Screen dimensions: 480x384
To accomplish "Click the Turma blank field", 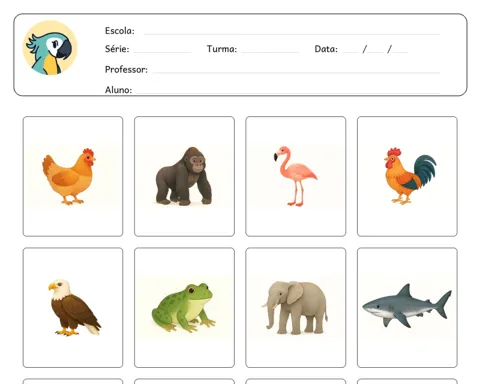I will coord(270,52).
